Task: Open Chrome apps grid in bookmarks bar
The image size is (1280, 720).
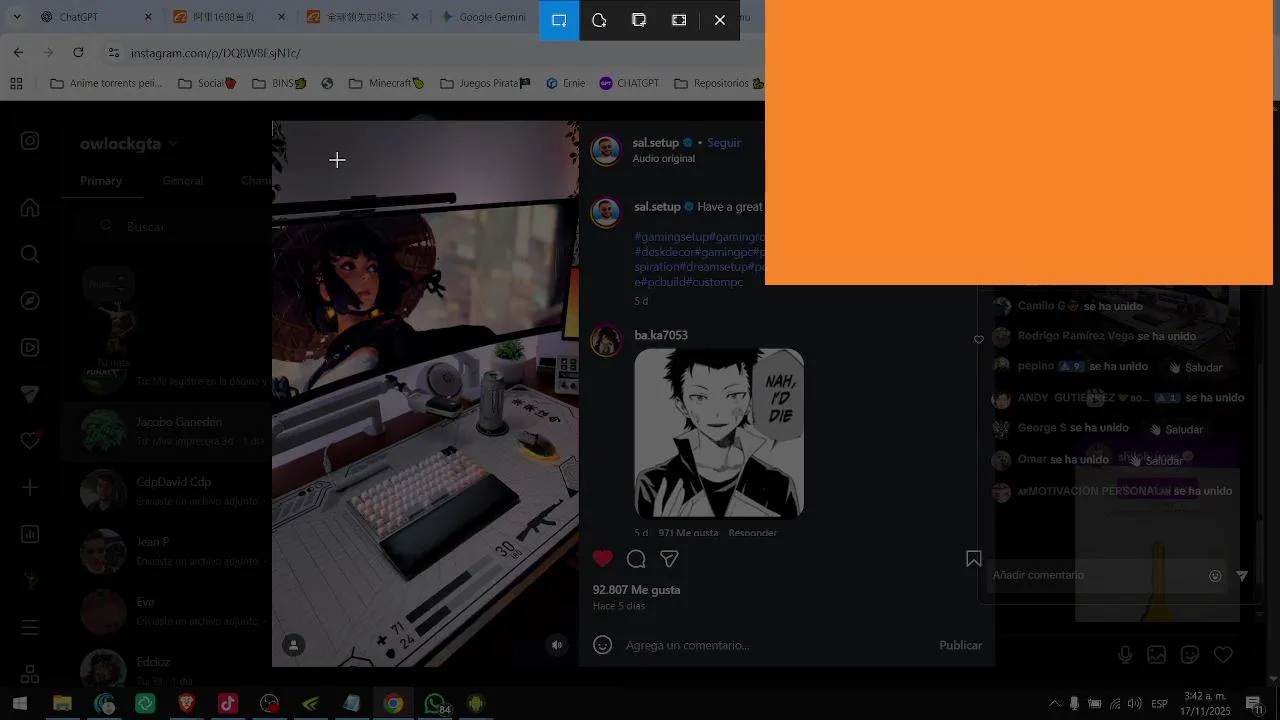Action: click(16, 83)
